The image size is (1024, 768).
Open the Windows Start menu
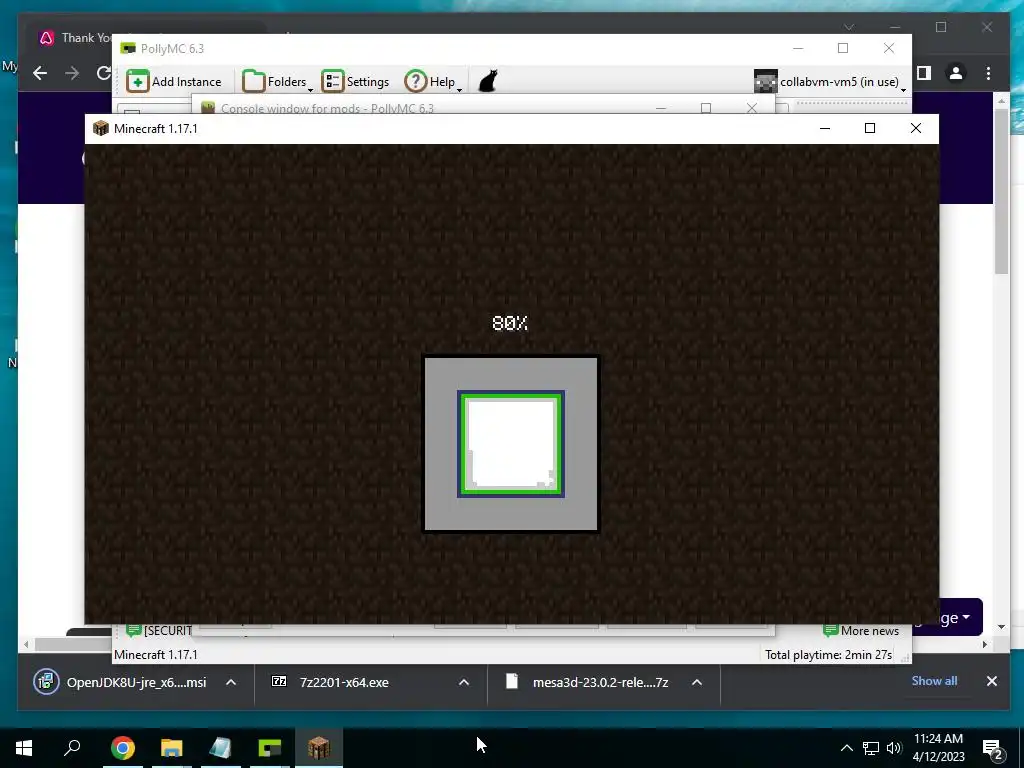click(x=24, y=748)
